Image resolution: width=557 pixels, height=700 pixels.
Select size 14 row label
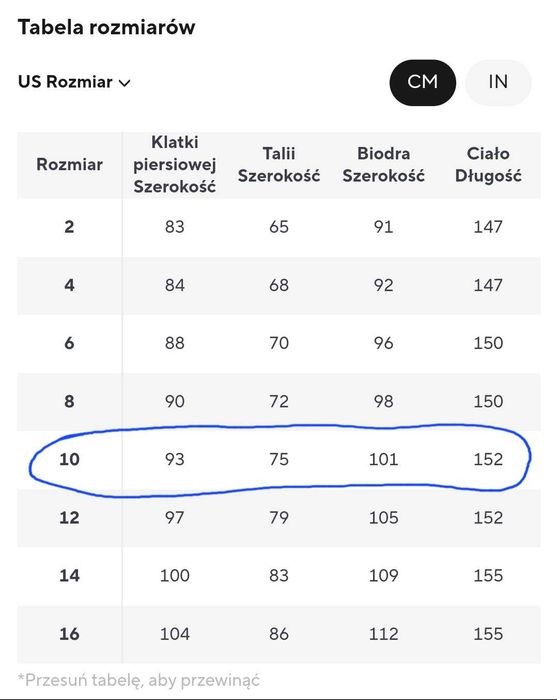coord(69,575)
